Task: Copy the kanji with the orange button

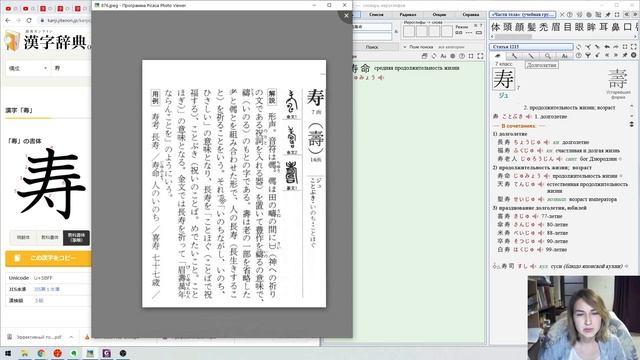Action: [48, 258]
